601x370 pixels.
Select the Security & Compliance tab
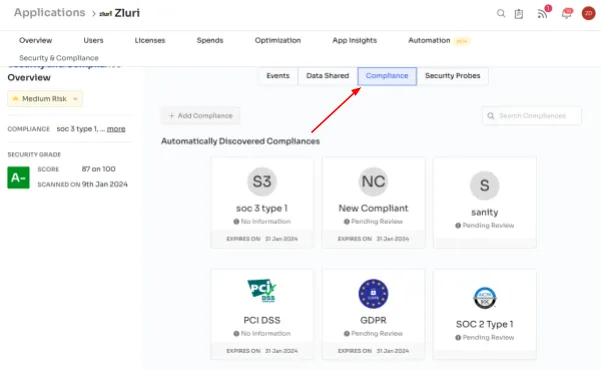[59, 58]
